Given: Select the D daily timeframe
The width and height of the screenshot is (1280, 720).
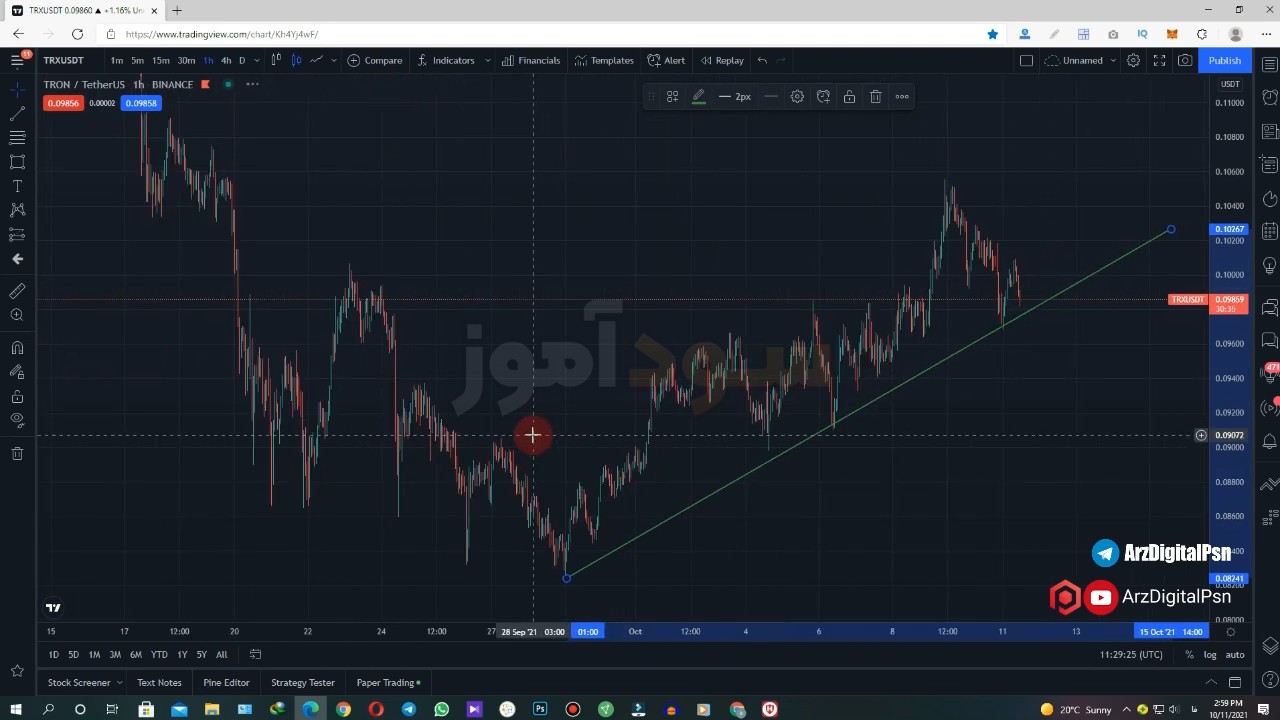Looking at the screenshot, I should [x=241, y=61].
